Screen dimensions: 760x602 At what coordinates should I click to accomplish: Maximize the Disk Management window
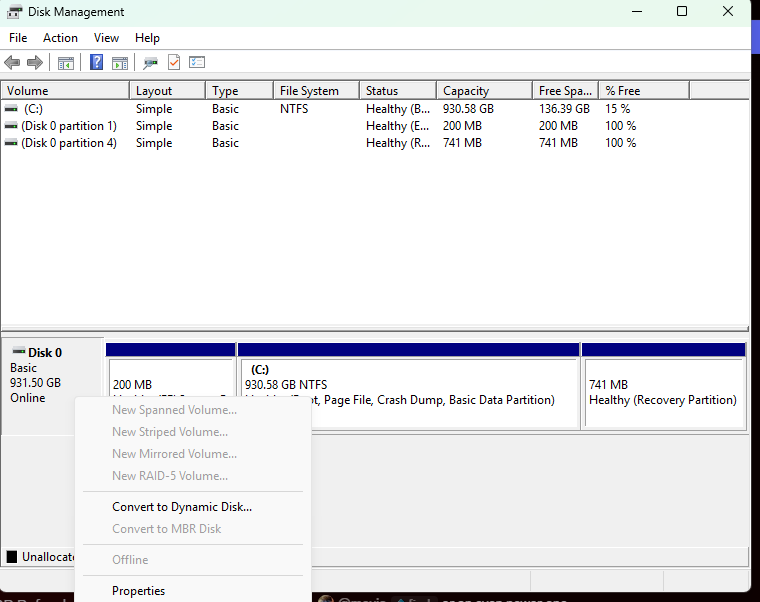(x=682, y=12)
